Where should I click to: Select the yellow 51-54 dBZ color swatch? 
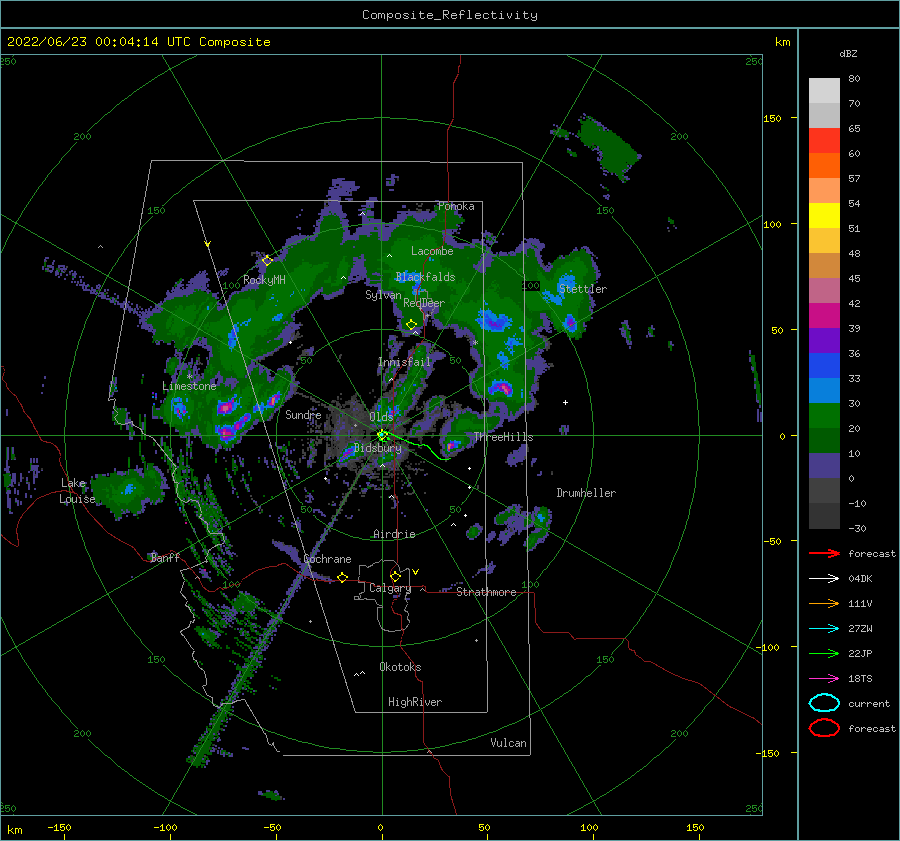824,216
